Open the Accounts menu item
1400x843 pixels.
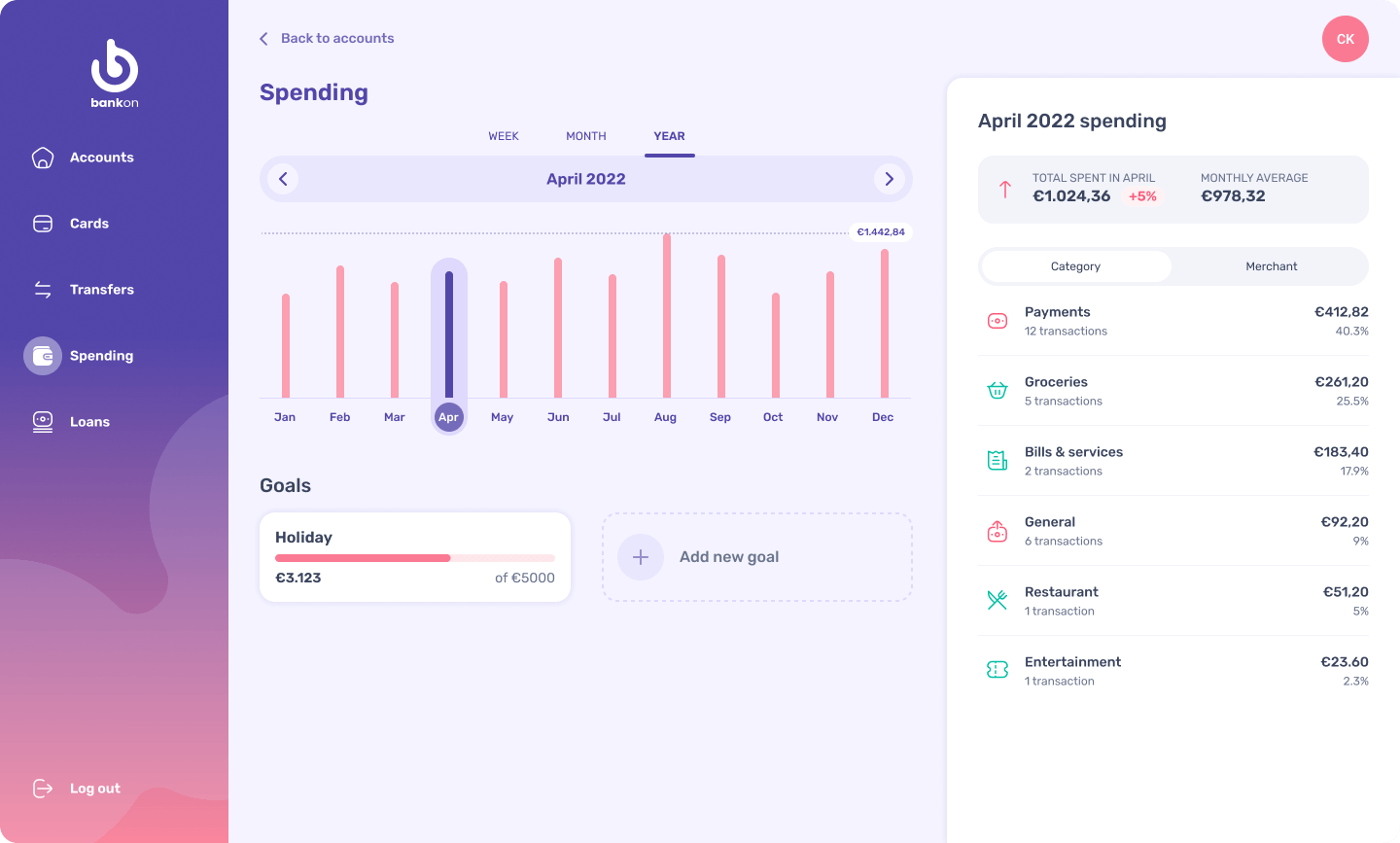[x=102, y=158]
